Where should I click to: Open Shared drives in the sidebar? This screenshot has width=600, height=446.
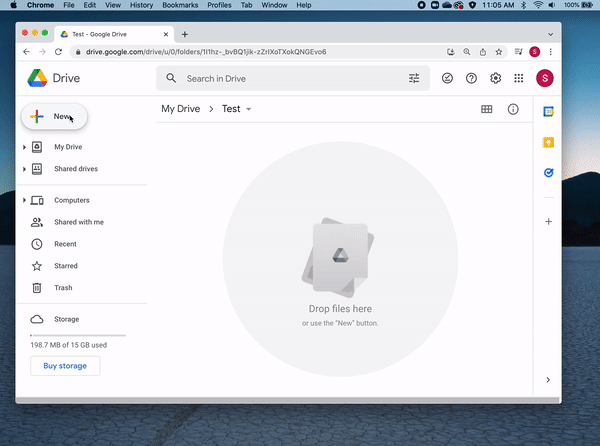[x=76, y=169]
